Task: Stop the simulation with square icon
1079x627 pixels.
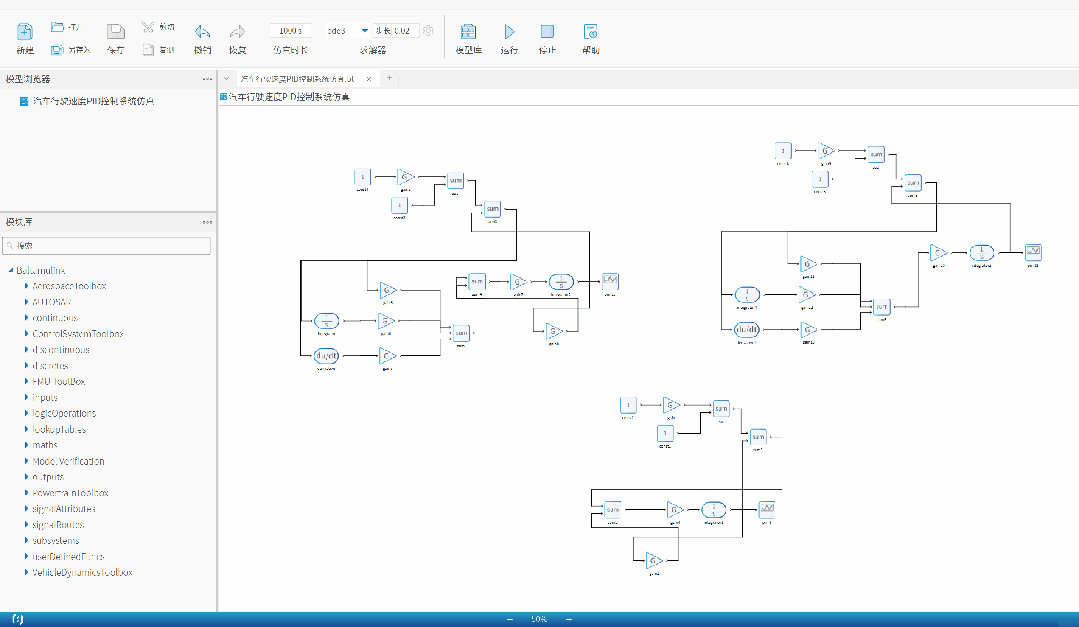Action: 547,32
